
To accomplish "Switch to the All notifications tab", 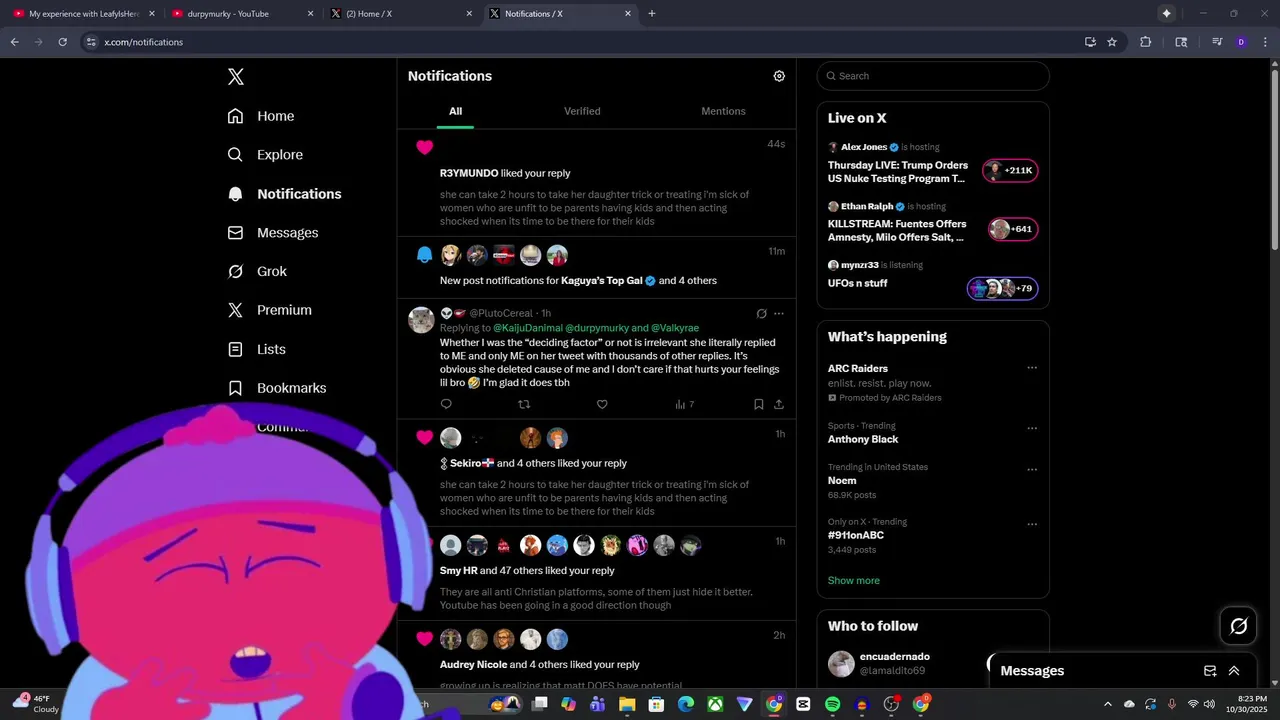I will (x=455, y=111).
